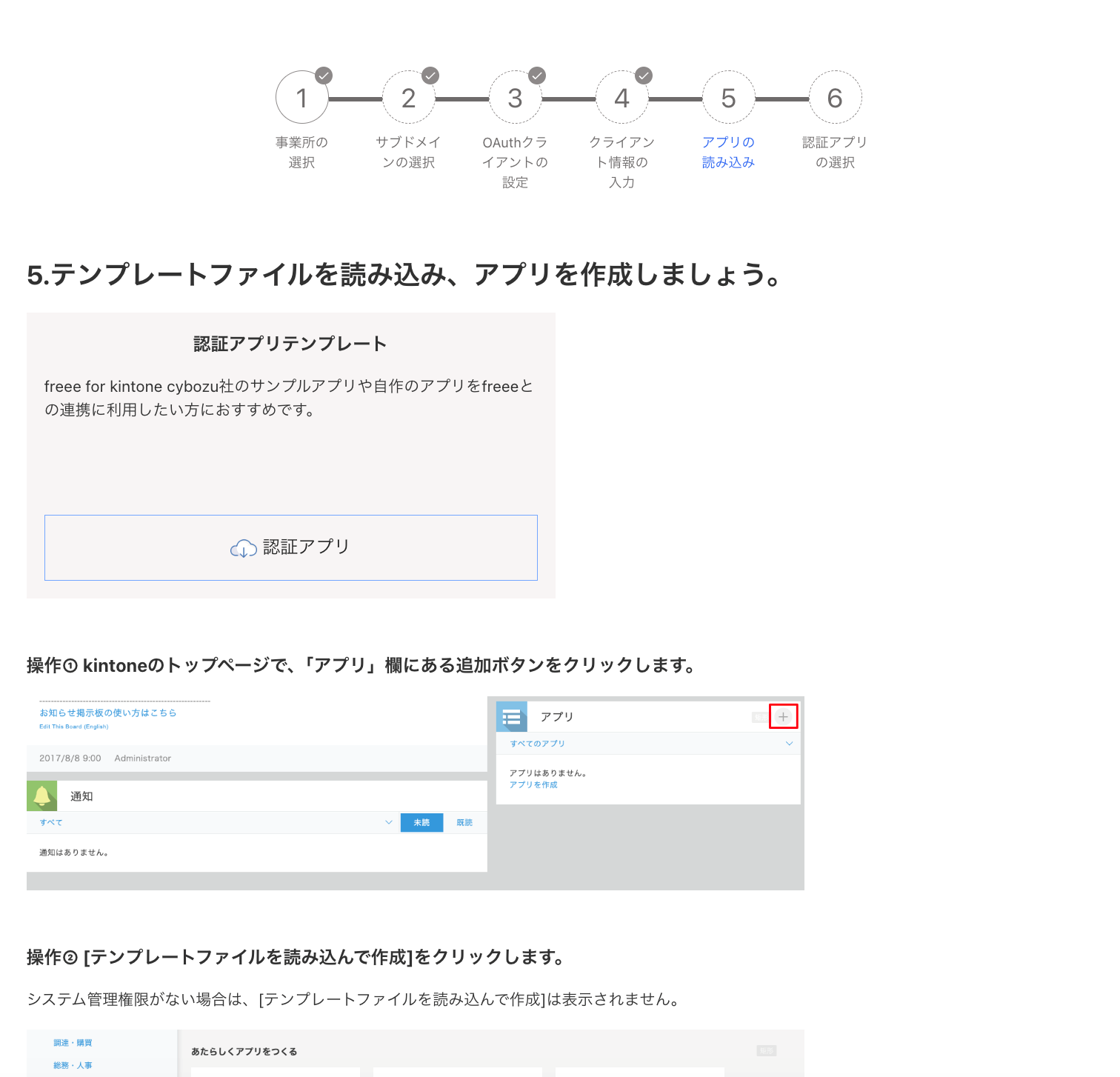Click the 事業所の選択 step label
Viewport: 1120px width, 1077px height.
[302, 152]
